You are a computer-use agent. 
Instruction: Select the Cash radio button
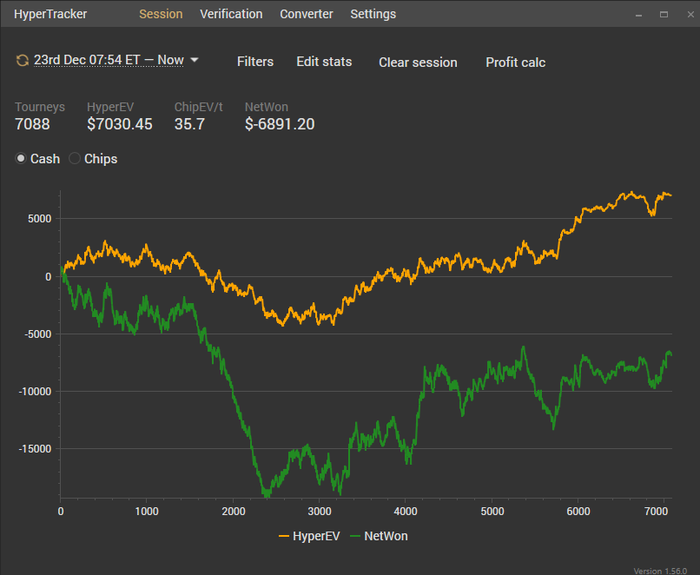[x=21, y=159]
